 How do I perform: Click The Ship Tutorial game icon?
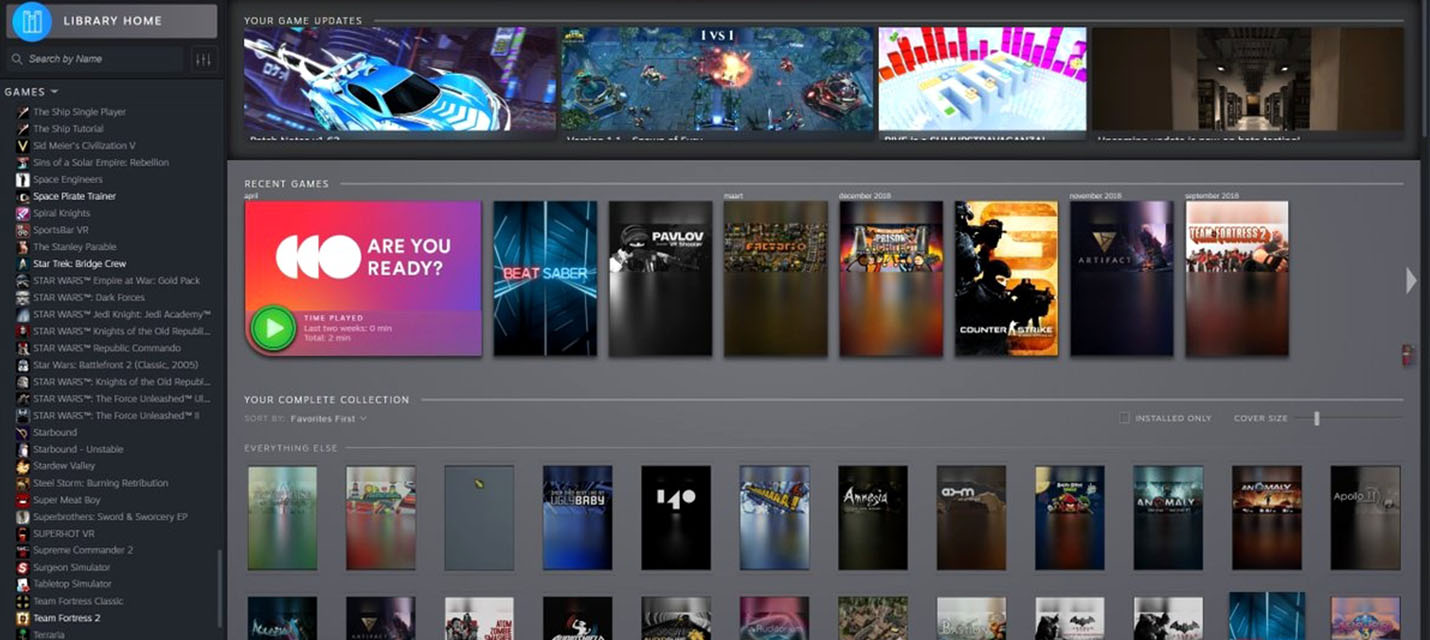[23, 129]
